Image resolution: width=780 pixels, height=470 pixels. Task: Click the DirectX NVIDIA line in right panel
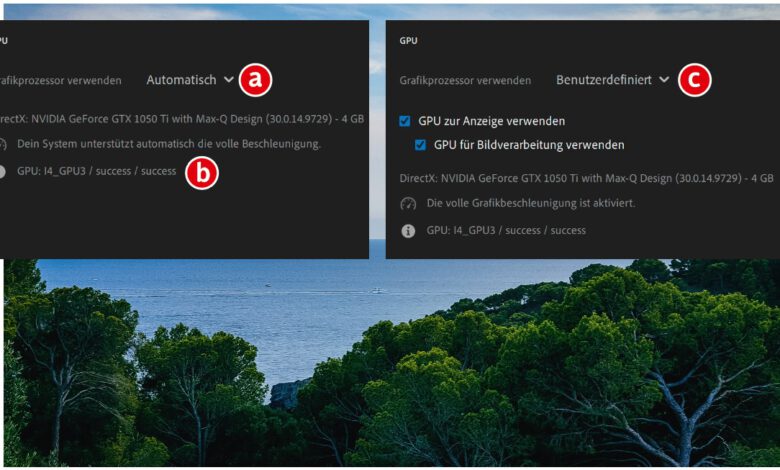[586, 178]
